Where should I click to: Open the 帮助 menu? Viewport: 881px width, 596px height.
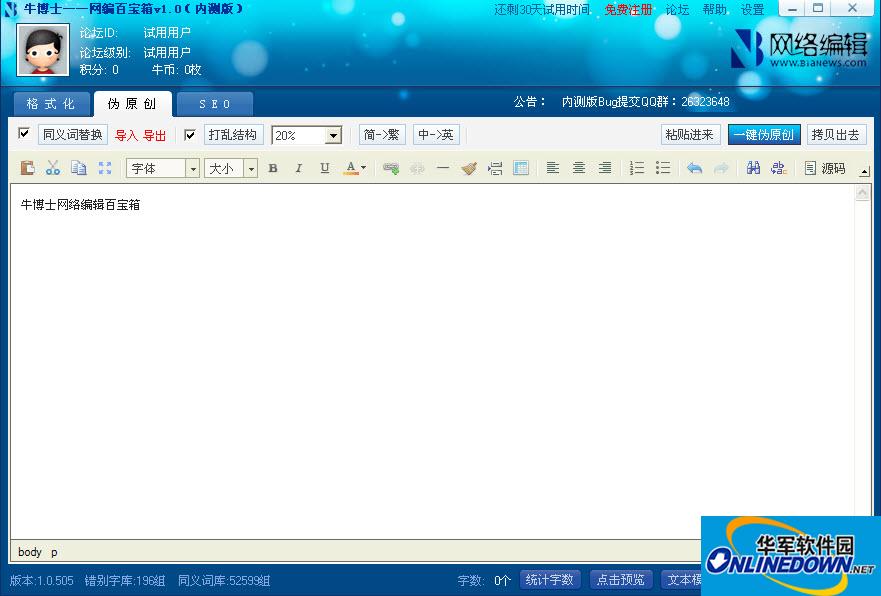[x=715, y=9]
